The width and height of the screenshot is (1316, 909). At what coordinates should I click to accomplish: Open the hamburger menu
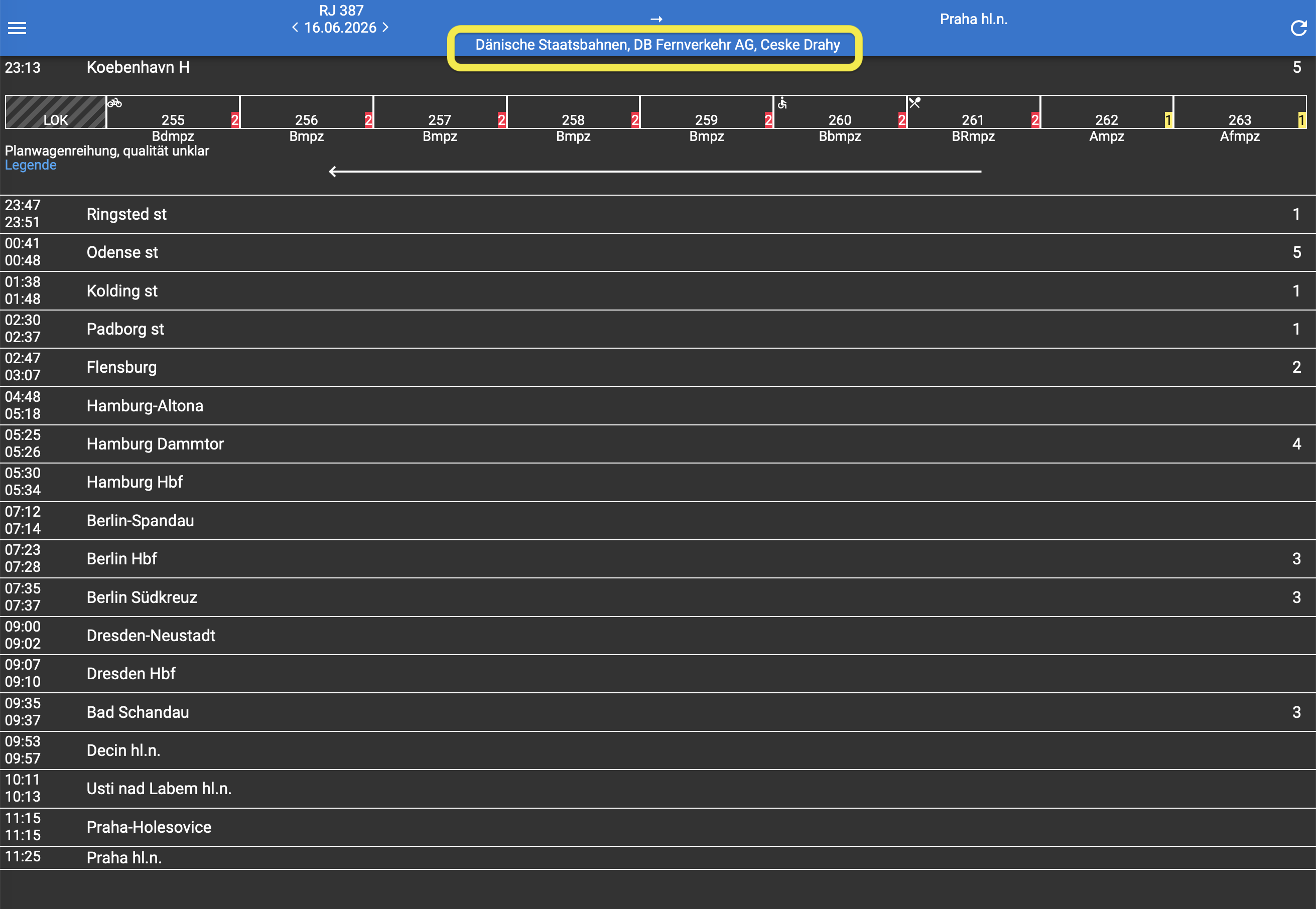[x=17, y=28]
